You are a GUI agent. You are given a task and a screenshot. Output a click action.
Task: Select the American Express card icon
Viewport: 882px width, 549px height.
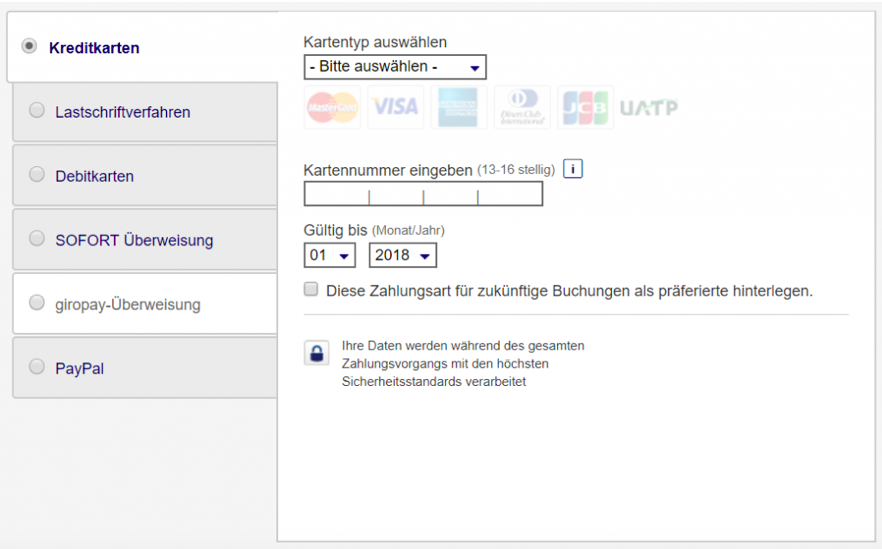pyautogui.click(x=459, y=107)
